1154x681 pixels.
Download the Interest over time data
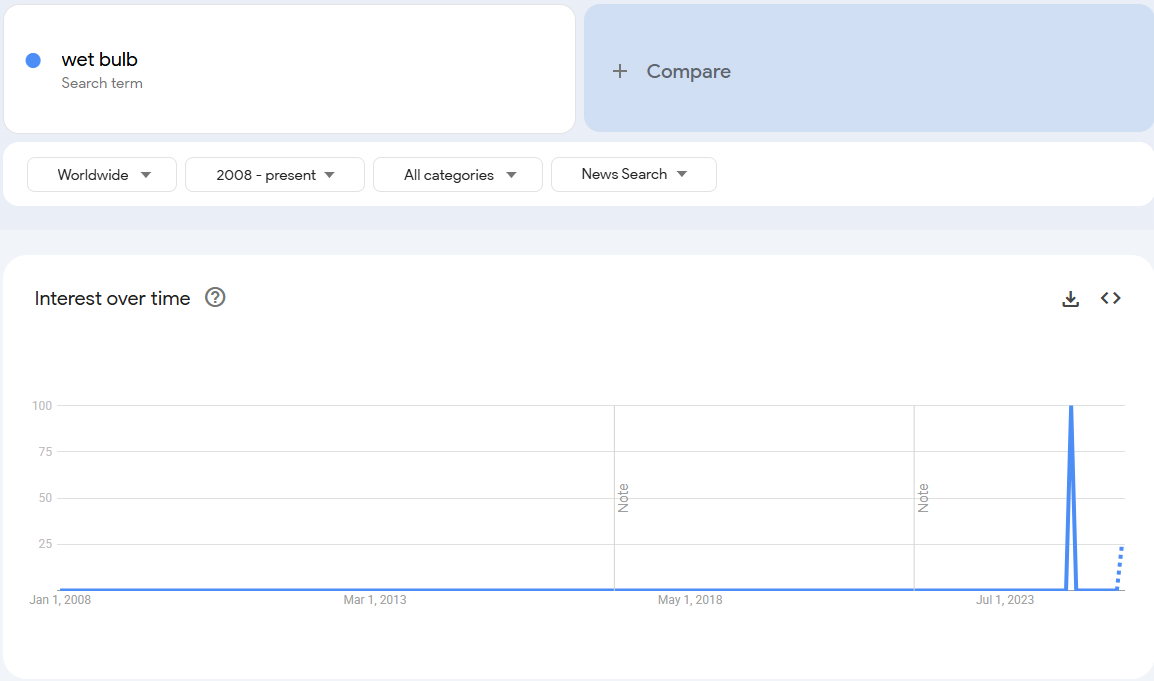click(1071, 298)
